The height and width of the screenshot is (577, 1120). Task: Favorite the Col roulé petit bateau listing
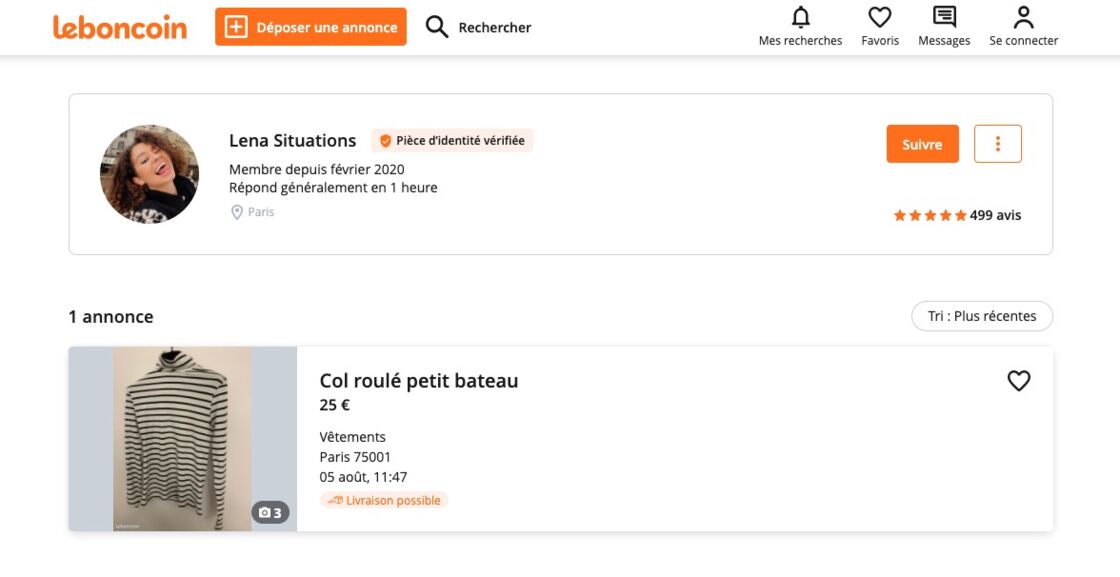pyautogui.click(x=1019, y=381)
